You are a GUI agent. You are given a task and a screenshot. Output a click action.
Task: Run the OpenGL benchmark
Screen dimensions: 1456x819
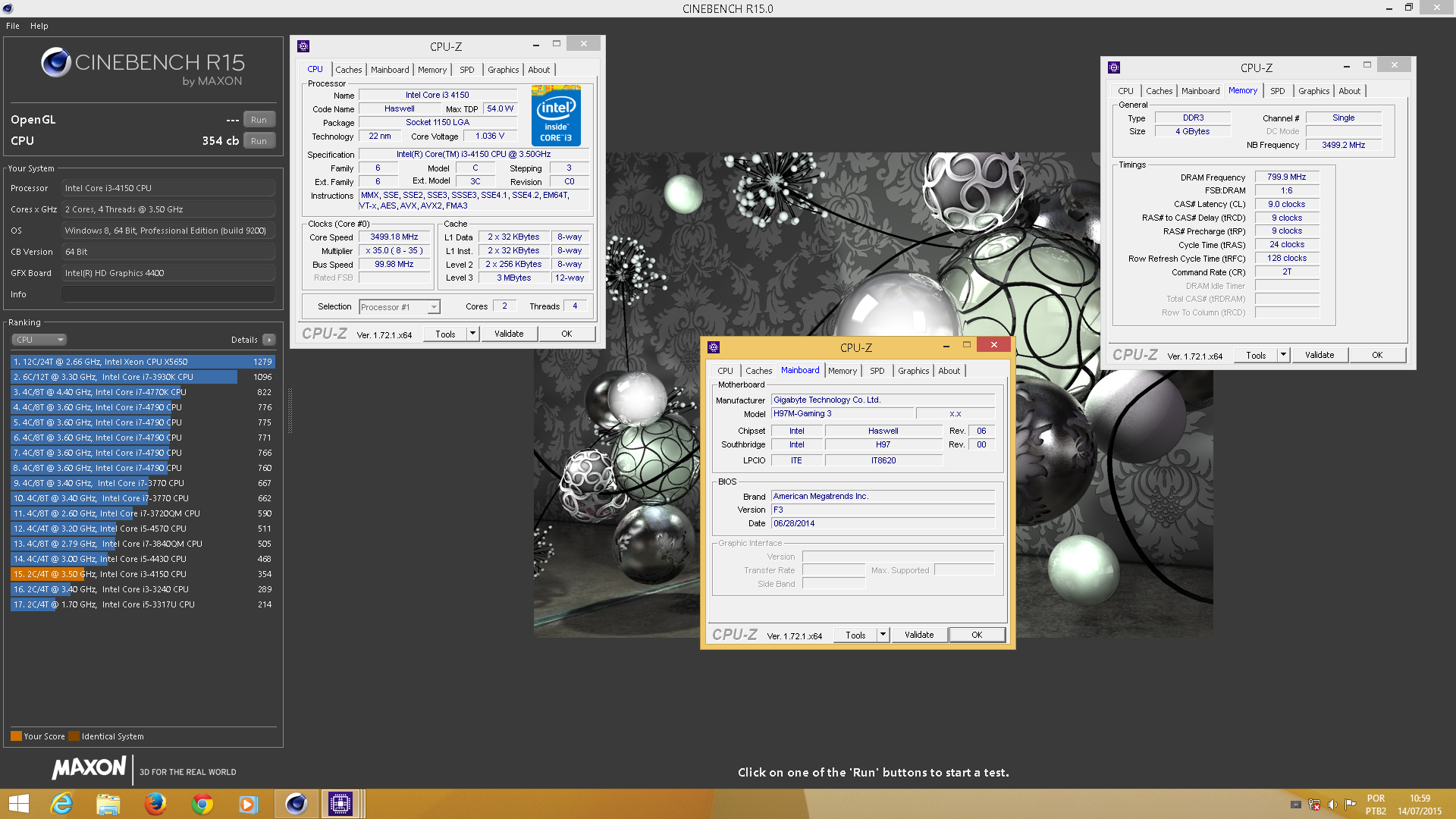coord(259,120)
